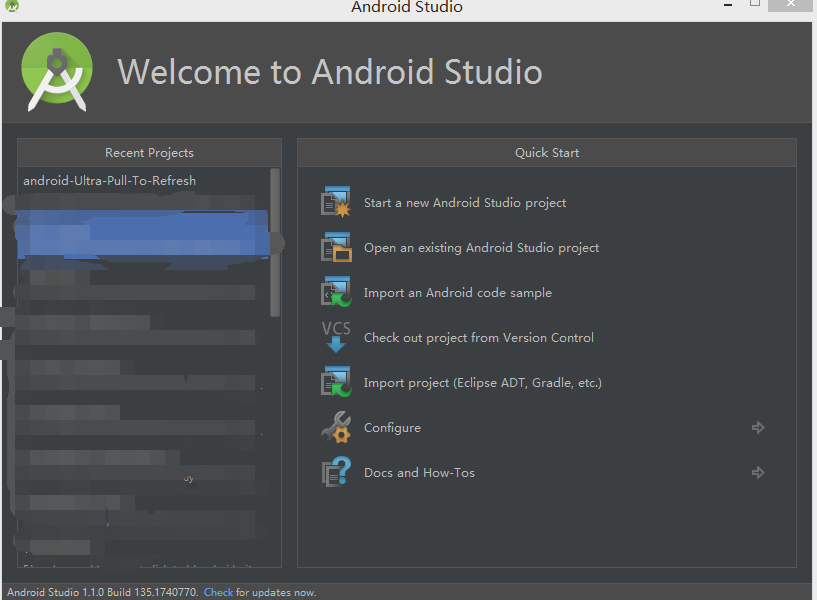Image resolution: width=817 pixels, height=600 pixels.
Task: Click the Welcome to Android Studio heading
Action: tap(330, 71)
